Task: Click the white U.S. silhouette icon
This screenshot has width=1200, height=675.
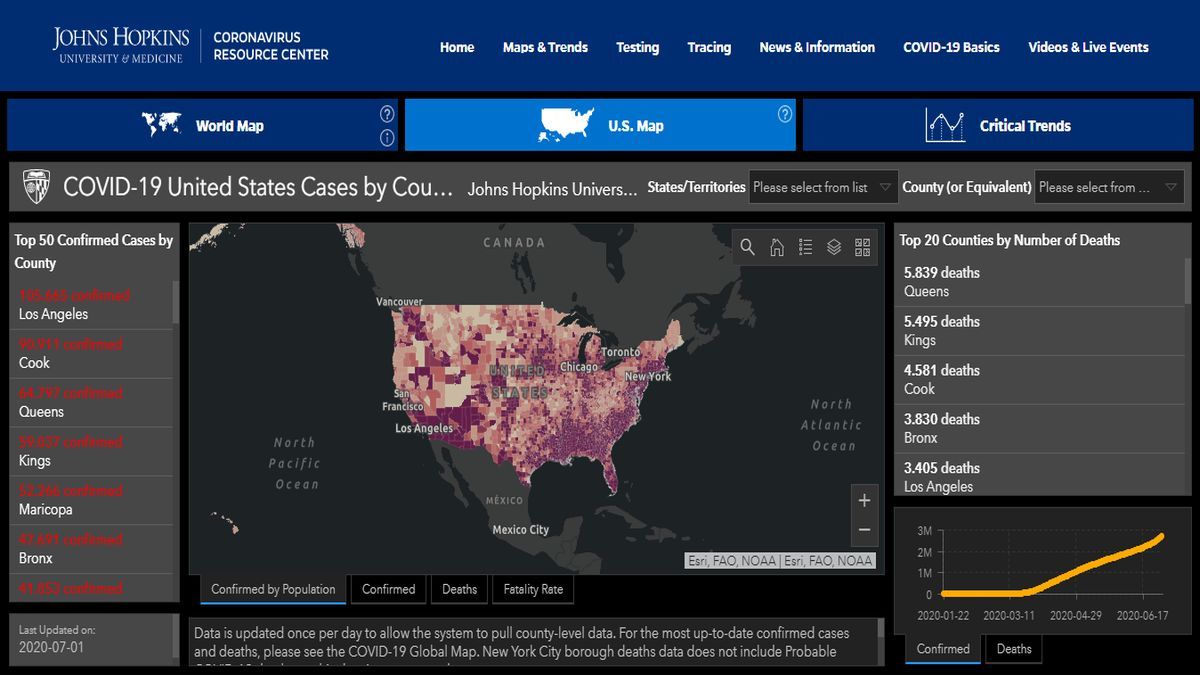Action: click(x=566, y=124)
